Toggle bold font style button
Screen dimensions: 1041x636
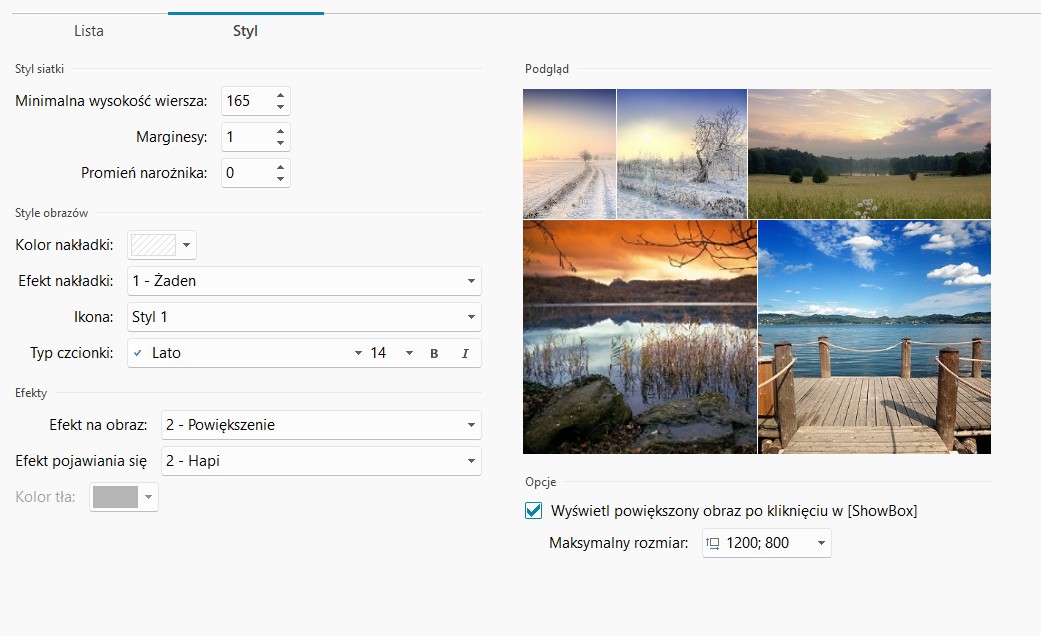pos(434,353)
